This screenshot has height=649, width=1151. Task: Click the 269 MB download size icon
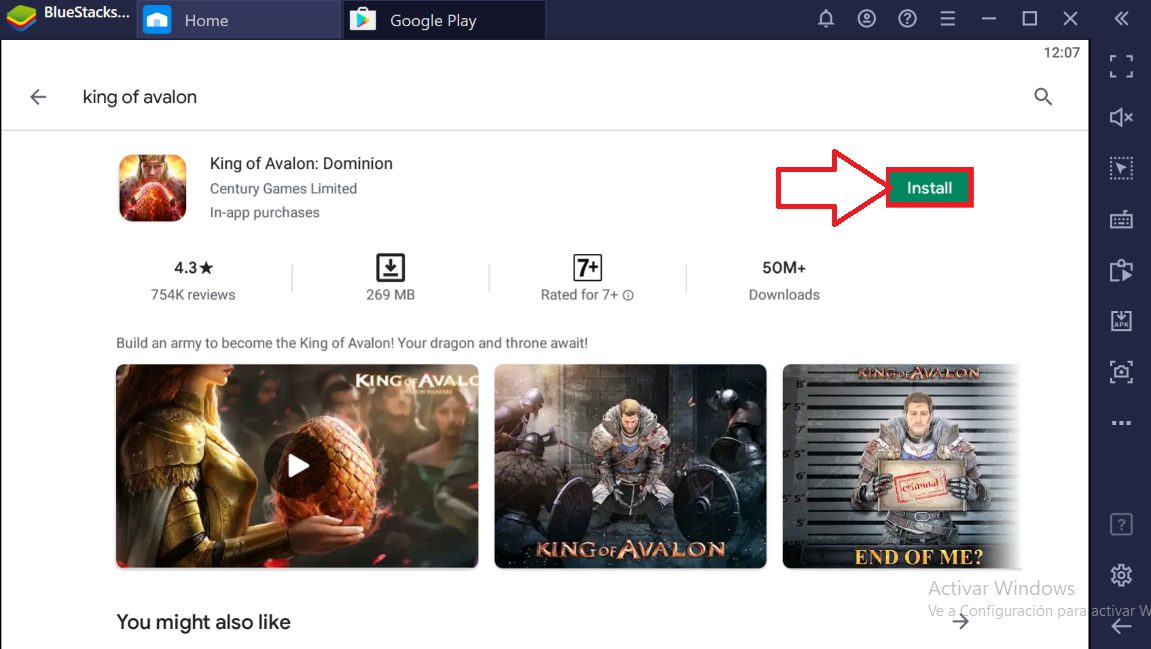pyautogui.click(x=391, y=268)
